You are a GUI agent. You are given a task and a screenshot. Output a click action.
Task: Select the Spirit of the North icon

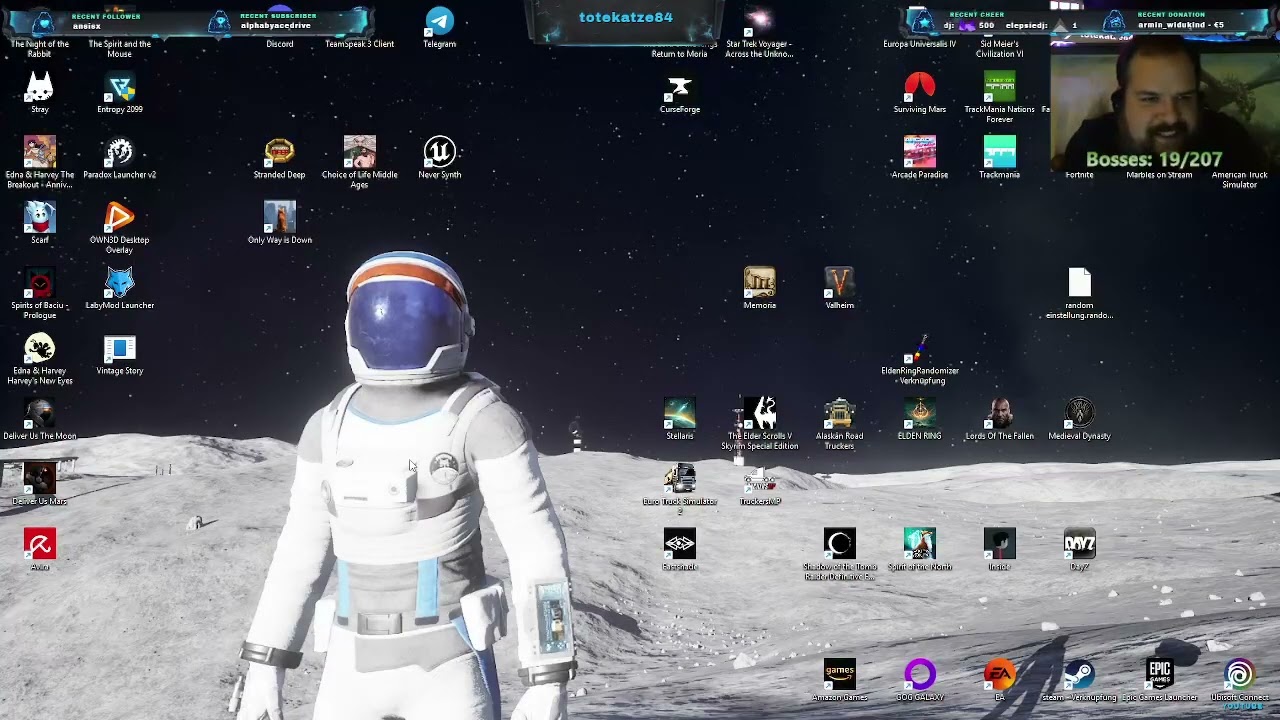920,544
